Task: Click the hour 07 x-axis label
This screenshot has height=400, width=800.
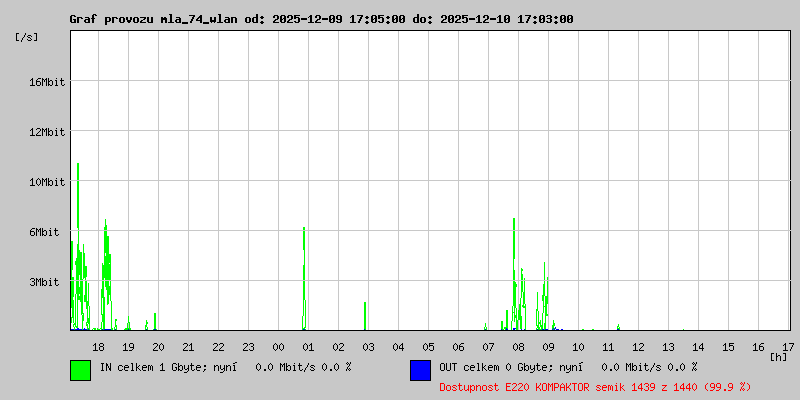Action: pos(489,347)
